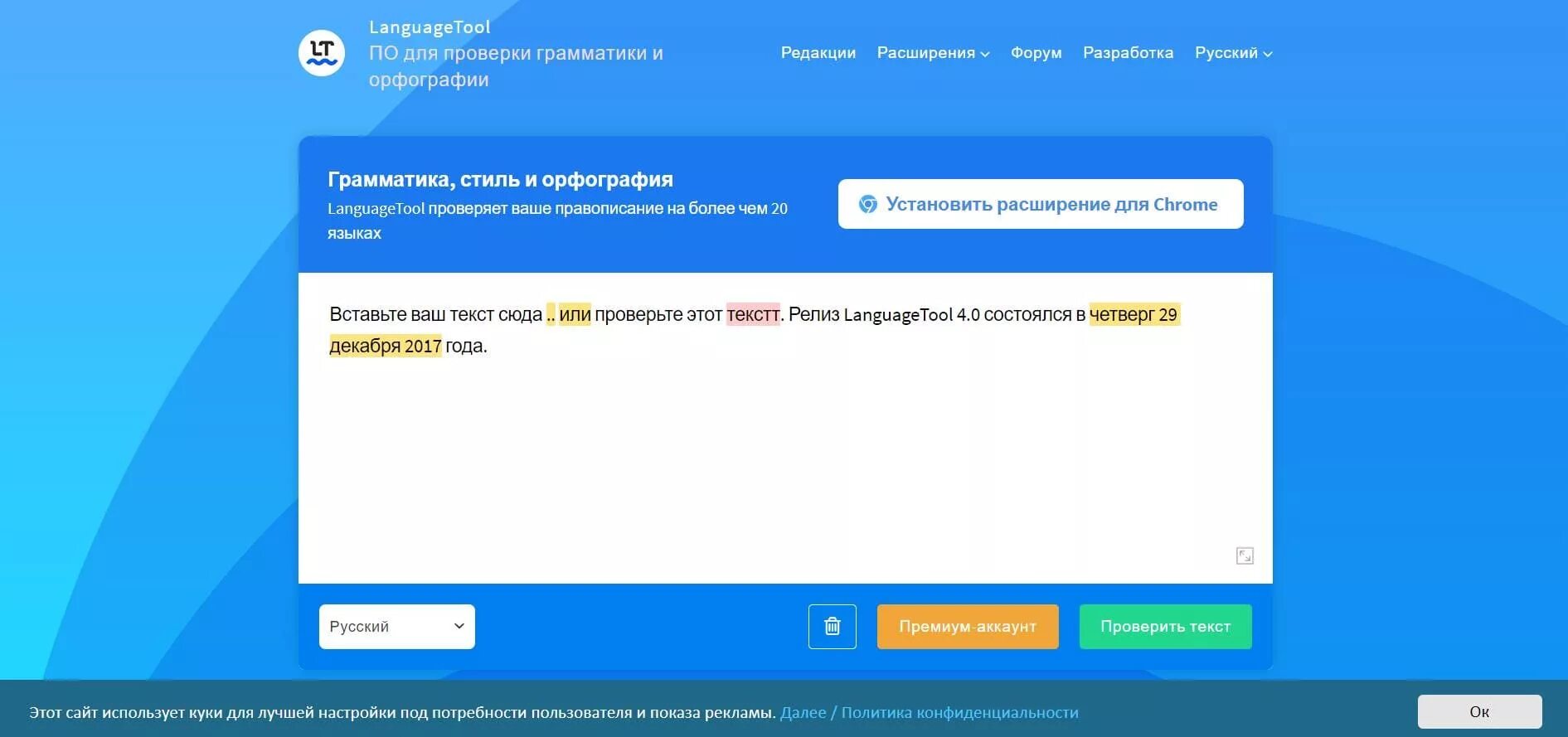Open the Разработка page

[1128, 53]
